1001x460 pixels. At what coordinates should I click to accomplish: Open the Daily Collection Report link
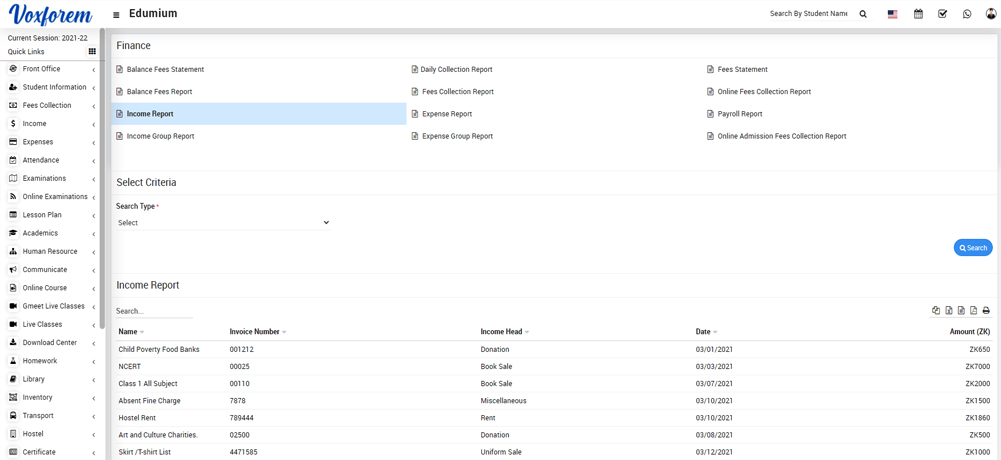pyautogui.click(x=456, y=70)
